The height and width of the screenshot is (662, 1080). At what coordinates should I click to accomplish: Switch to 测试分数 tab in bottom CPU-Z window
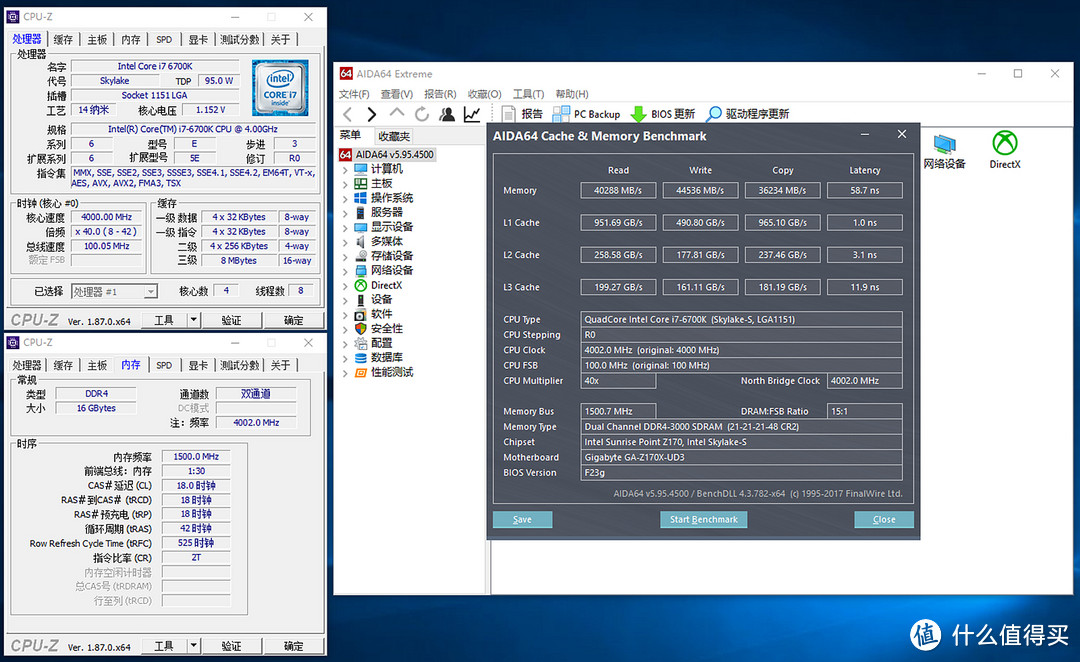pos(240,365)
